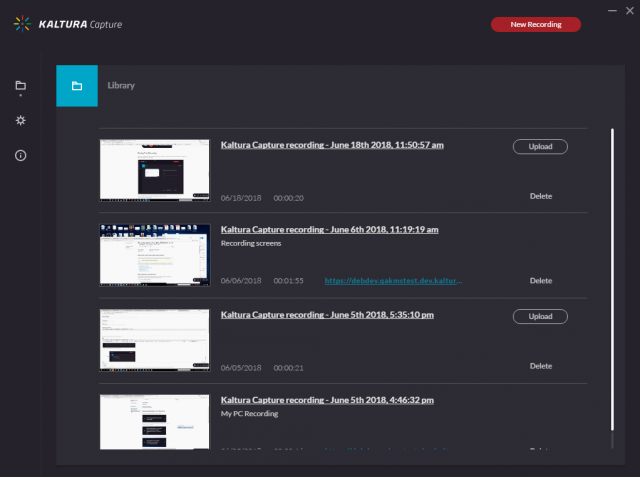Click thumbnail of 'Recording screens' recording
The height and width of the screenshot is (477, 640).
155,254
